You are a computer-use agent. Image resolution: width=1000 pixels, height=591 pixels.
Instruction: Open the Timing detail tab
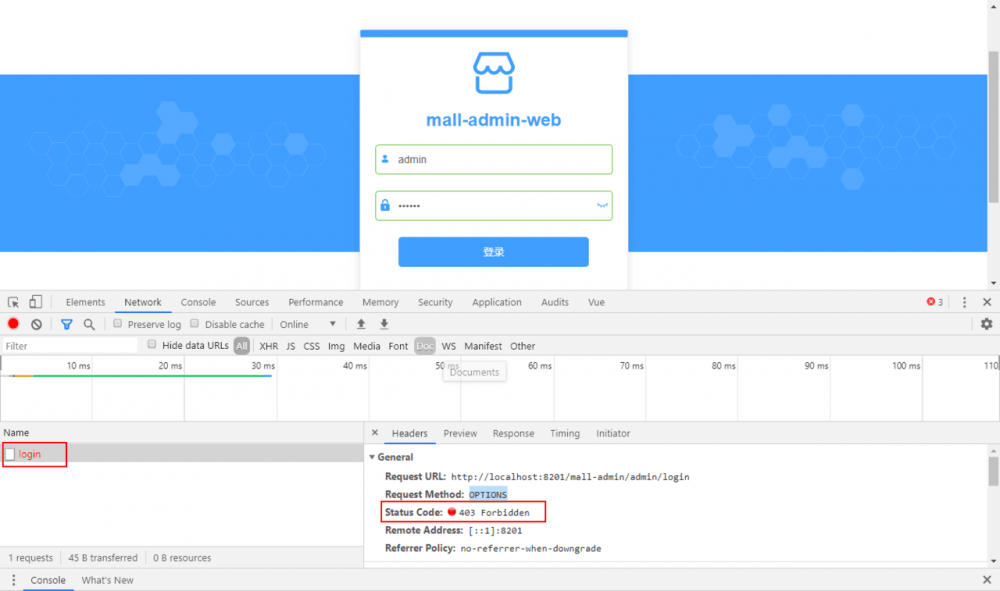tap(565, 434)
